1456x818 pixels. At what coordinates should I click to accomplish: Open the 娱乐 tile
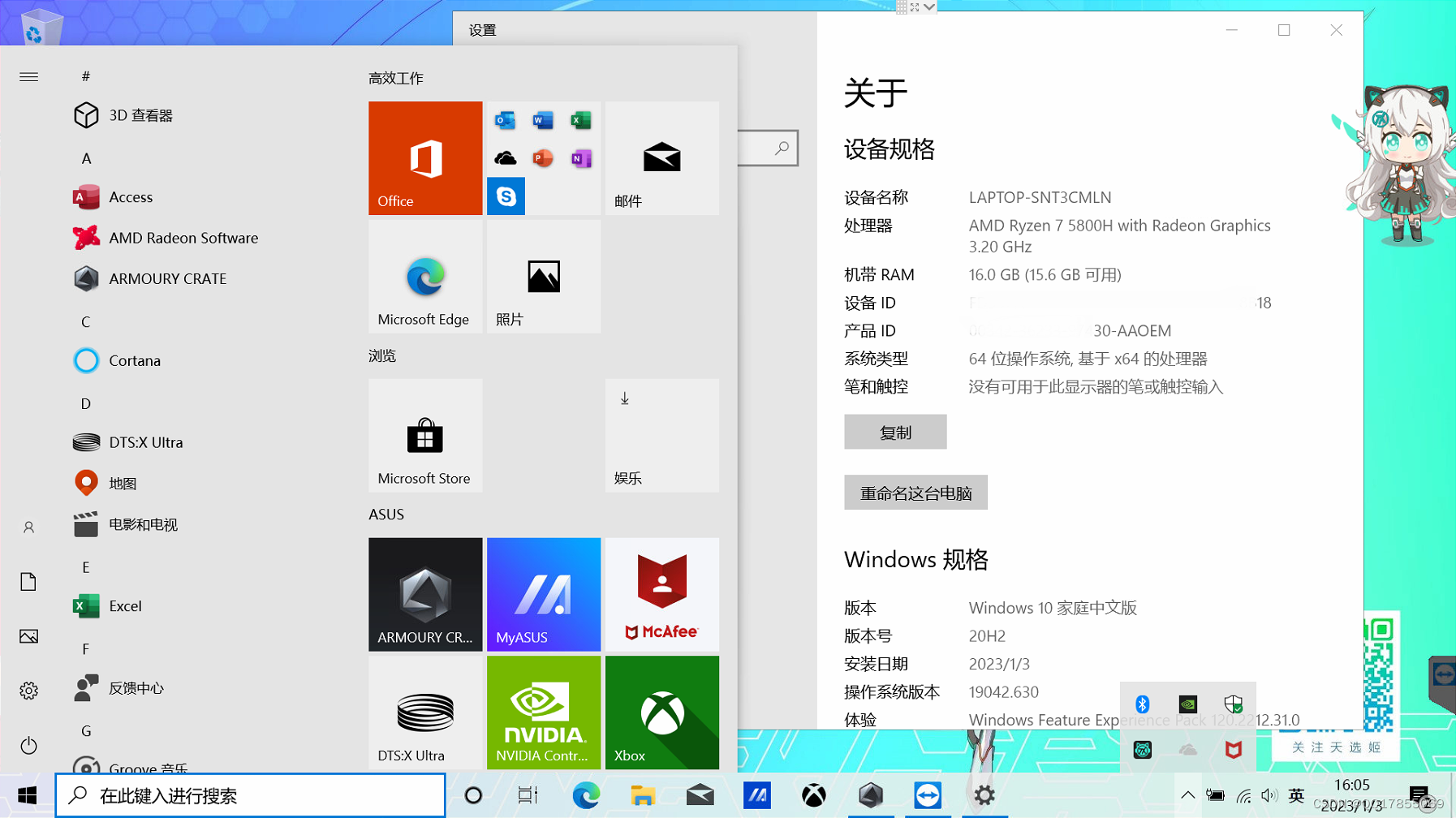click(662, 436)
